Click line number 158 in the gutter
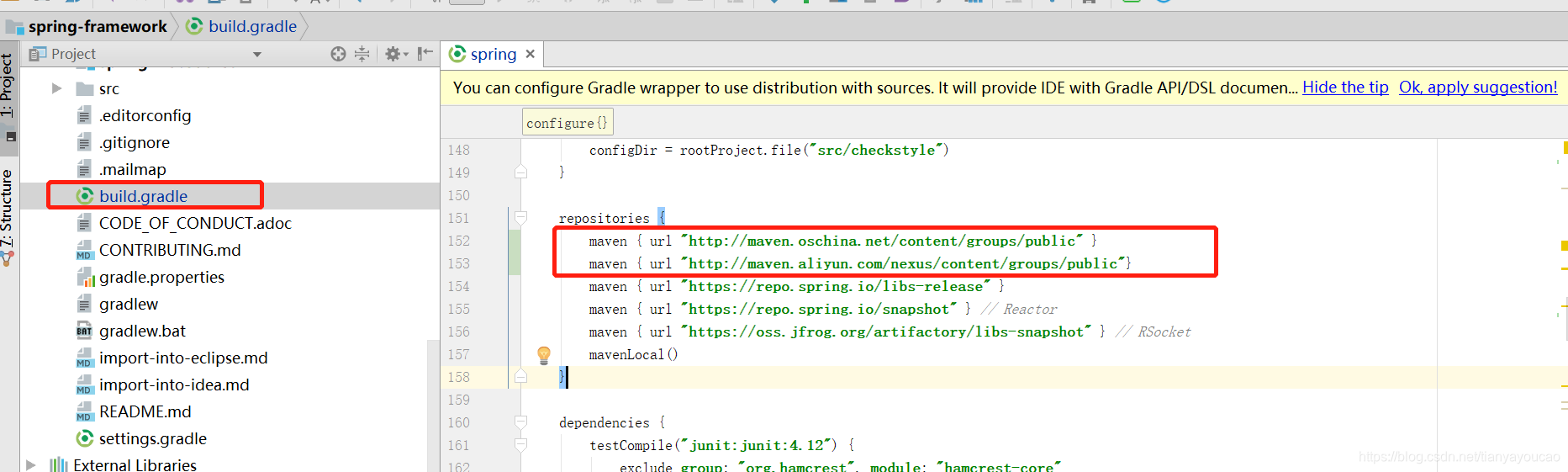 click(458, 377)
